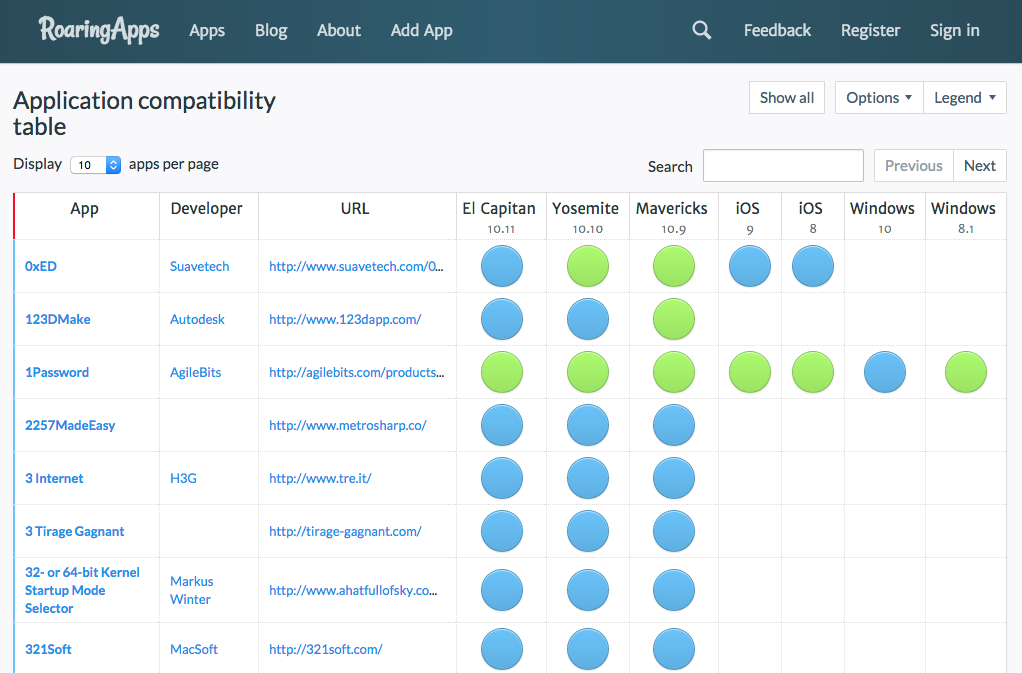1022x673 pixels.
Task: Click 0xED Yosemite green status circle
Action: click(588, 266)
